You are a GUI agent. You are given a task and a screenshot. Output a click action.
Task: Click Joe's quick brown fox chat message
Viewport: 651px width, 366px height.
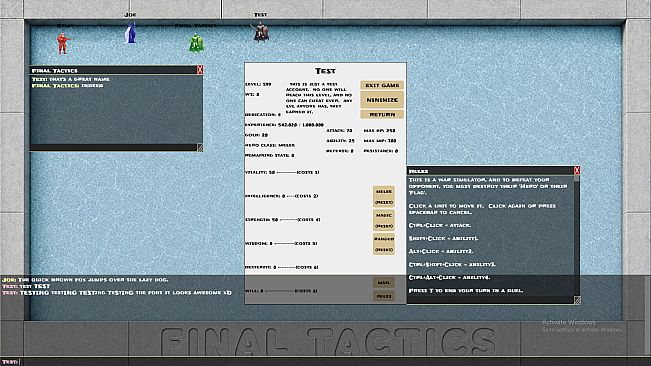tap(85, 280)
